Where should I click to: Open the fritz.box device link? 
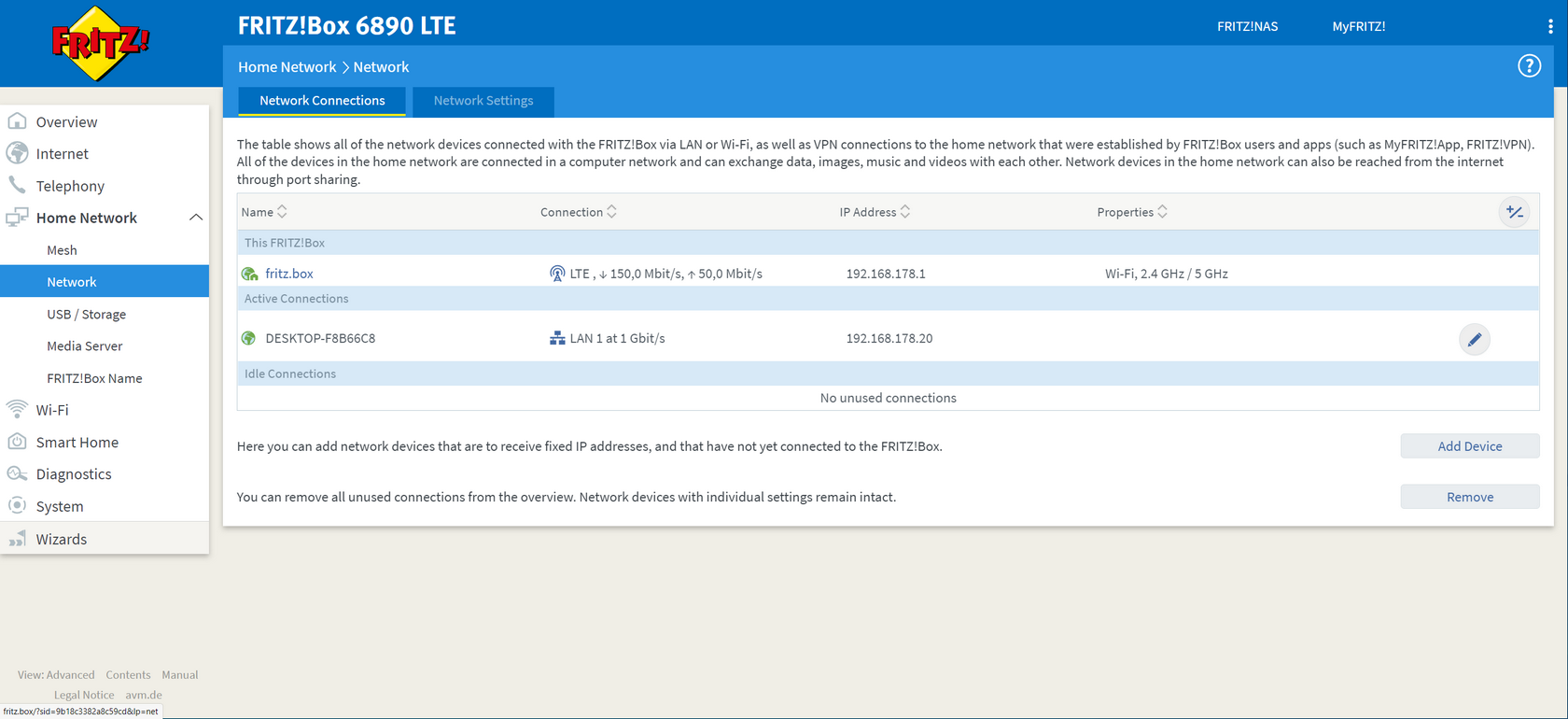289,274
